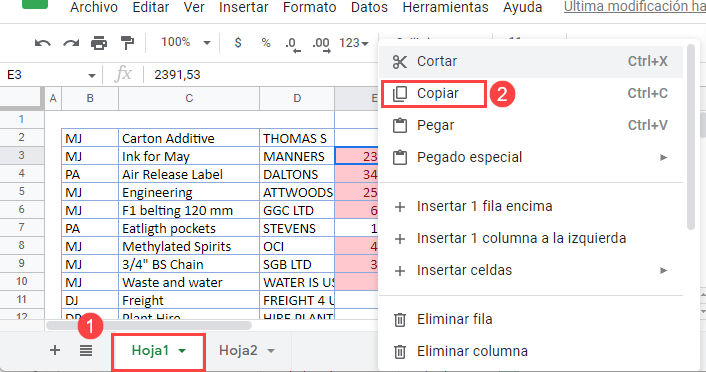706x372 pixels.
Task: Click trash icon beside Eliminar fila
Action: 400,320
